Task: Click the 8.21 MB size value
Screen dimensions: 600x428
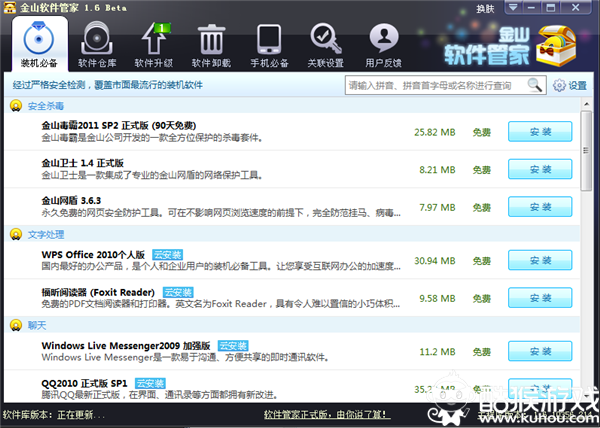Action: coord(437,170)
